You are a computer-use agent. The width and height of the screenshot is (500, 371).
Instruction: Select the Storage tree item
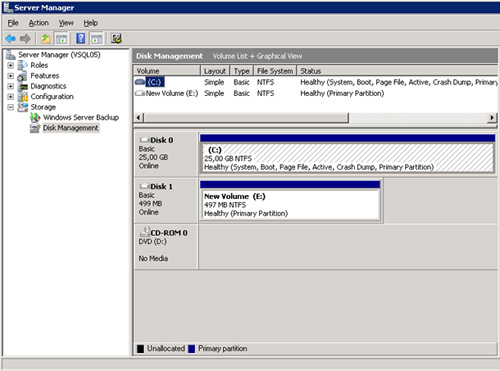click(43, 107)
